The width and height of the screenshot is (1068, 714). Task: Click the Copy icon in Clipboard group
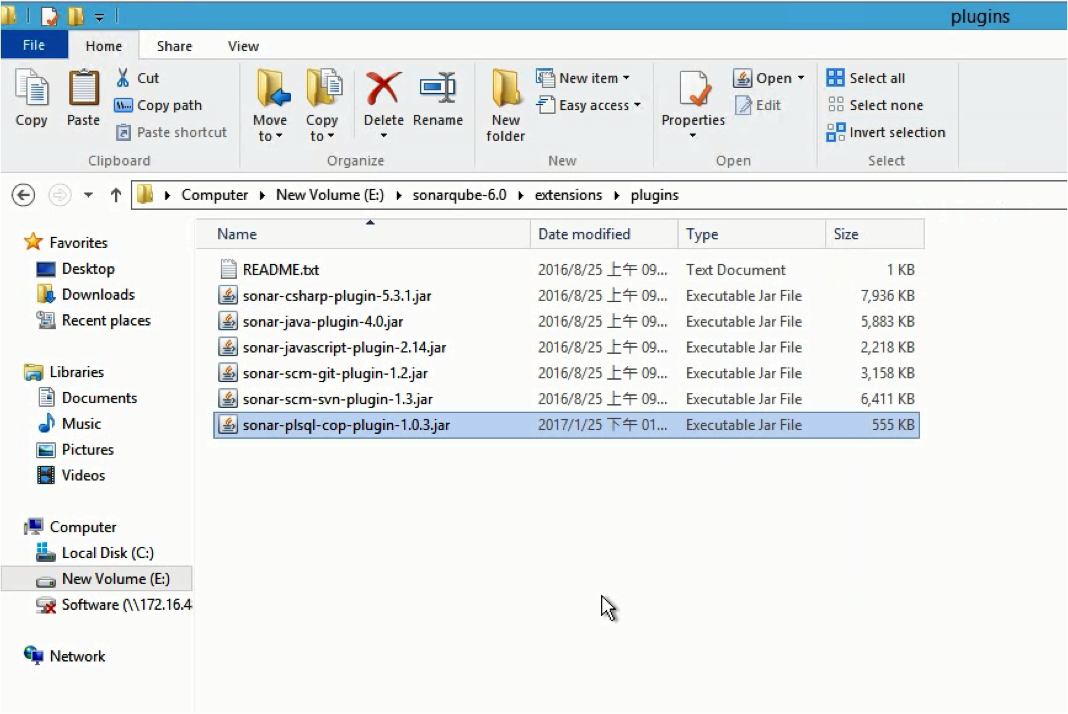(31, 89)
